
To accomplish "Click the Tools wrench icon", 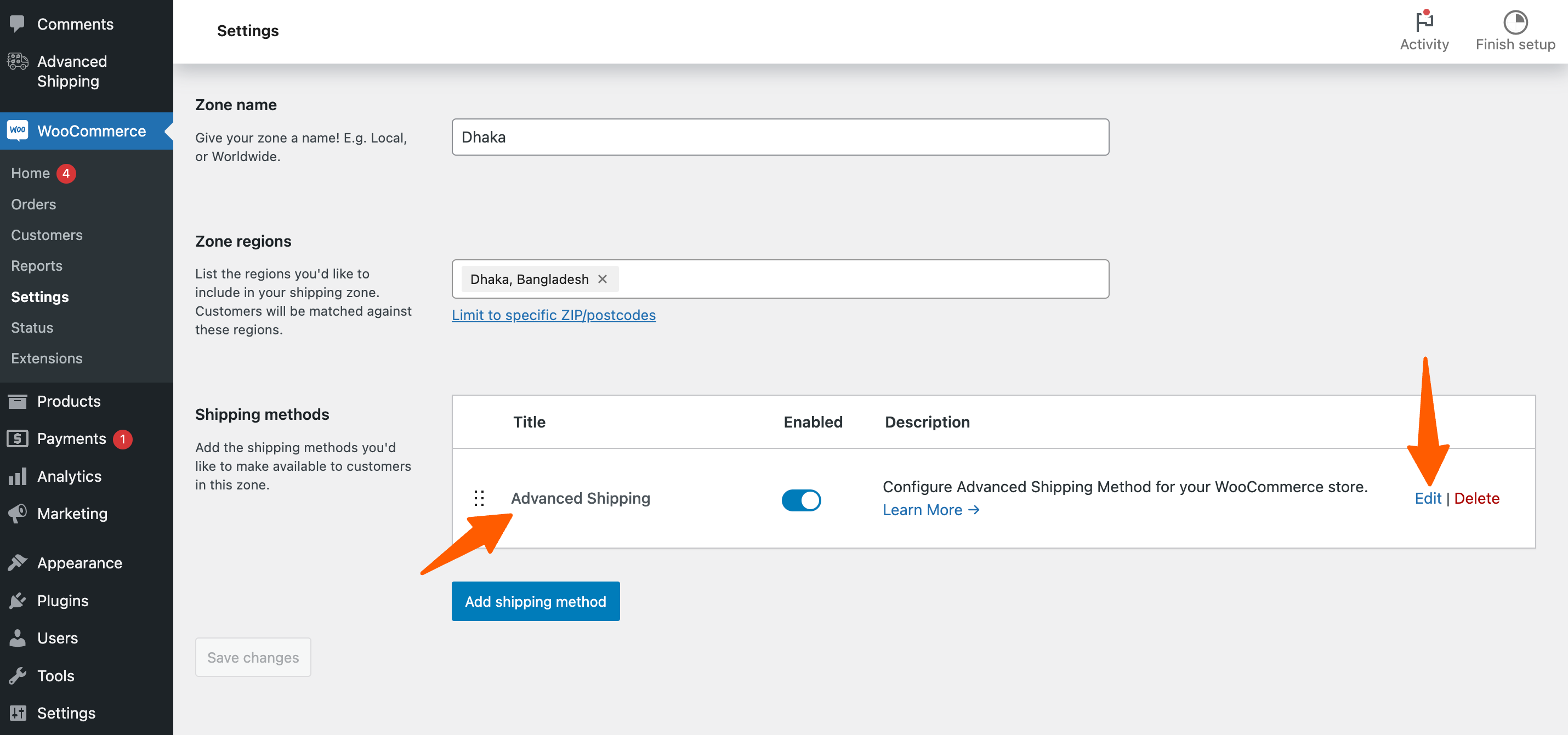I will click(x=17, y=675).
